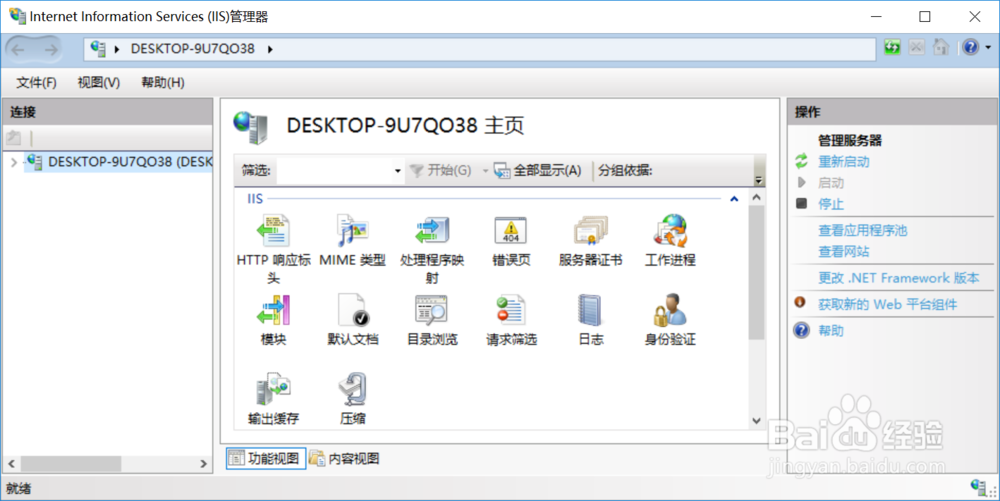
Task: Click the refresh page toolbar icon
Action: click(892, 48)
